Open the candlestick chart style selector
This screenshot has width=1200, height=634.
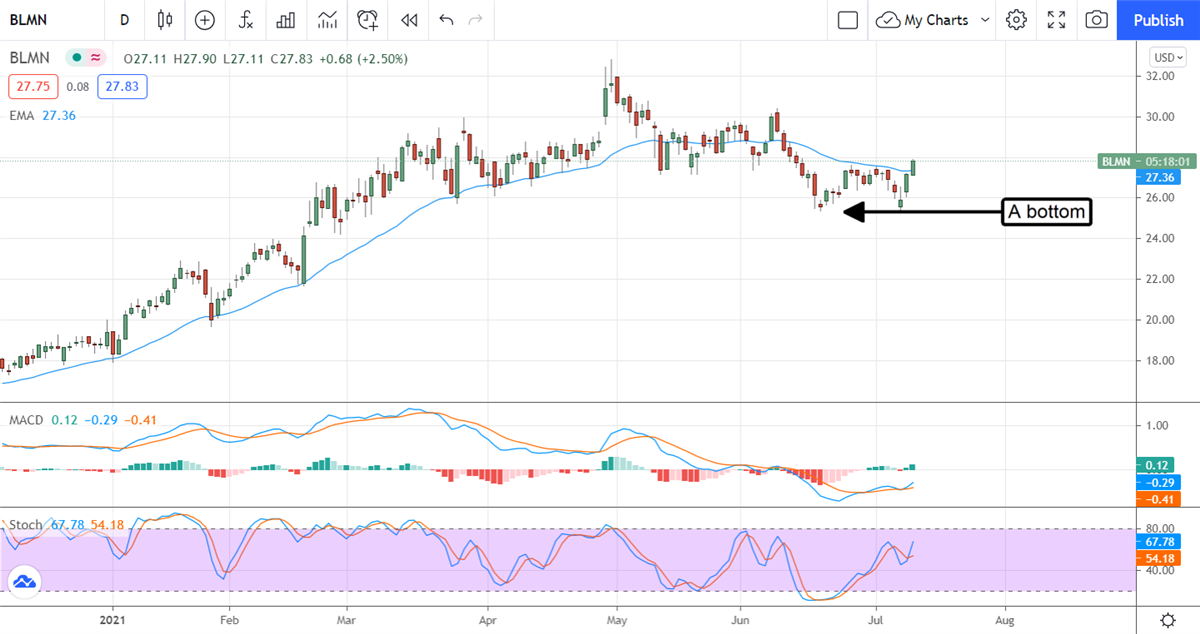(165, 20)
